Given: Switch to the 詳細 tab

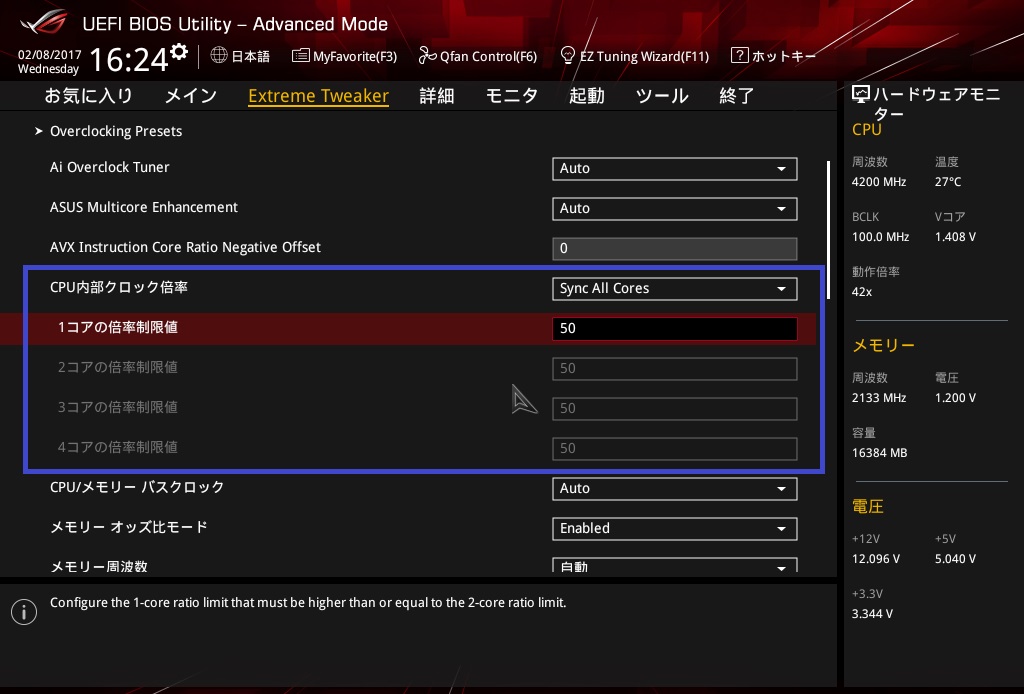Looking at the screenshot, I should click(x=437, y=96).
